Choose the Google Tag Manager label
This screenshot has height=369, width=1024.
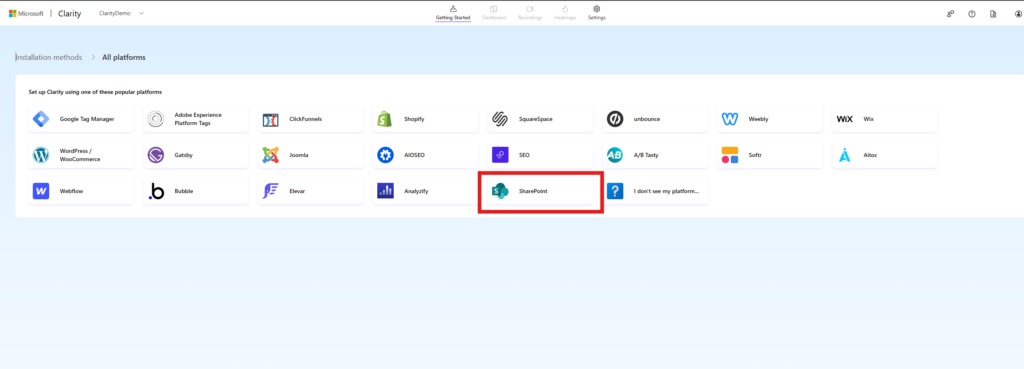87,120
